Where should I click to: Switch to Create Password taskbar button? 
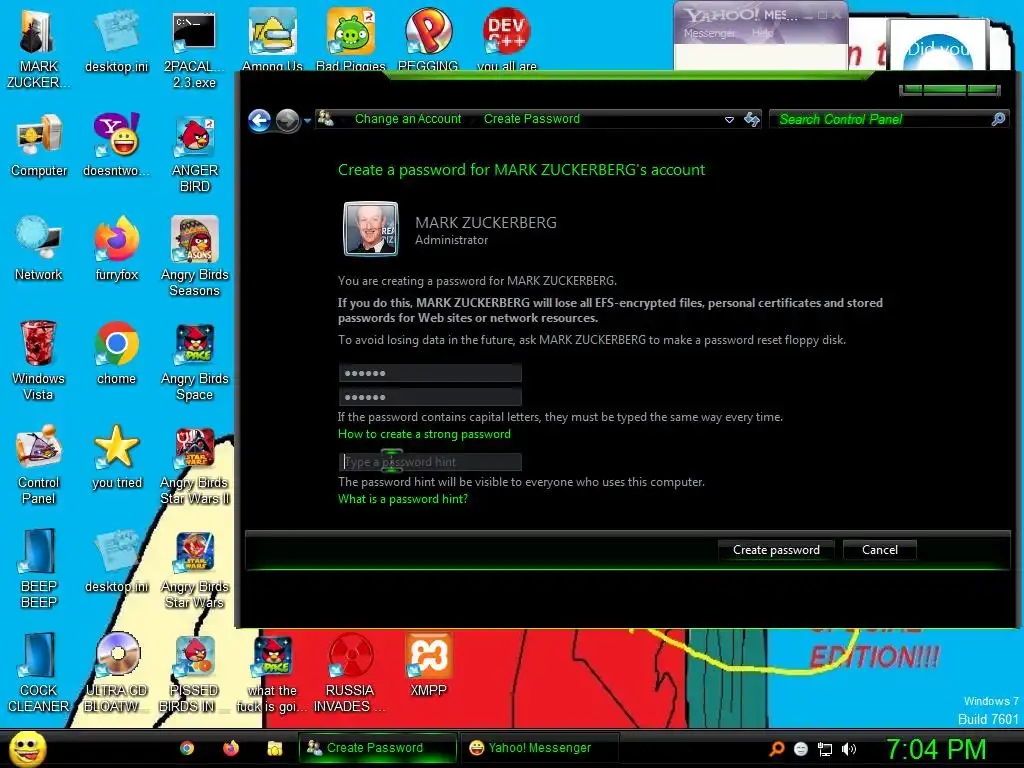pyautogui.click(x=377, y=748)
